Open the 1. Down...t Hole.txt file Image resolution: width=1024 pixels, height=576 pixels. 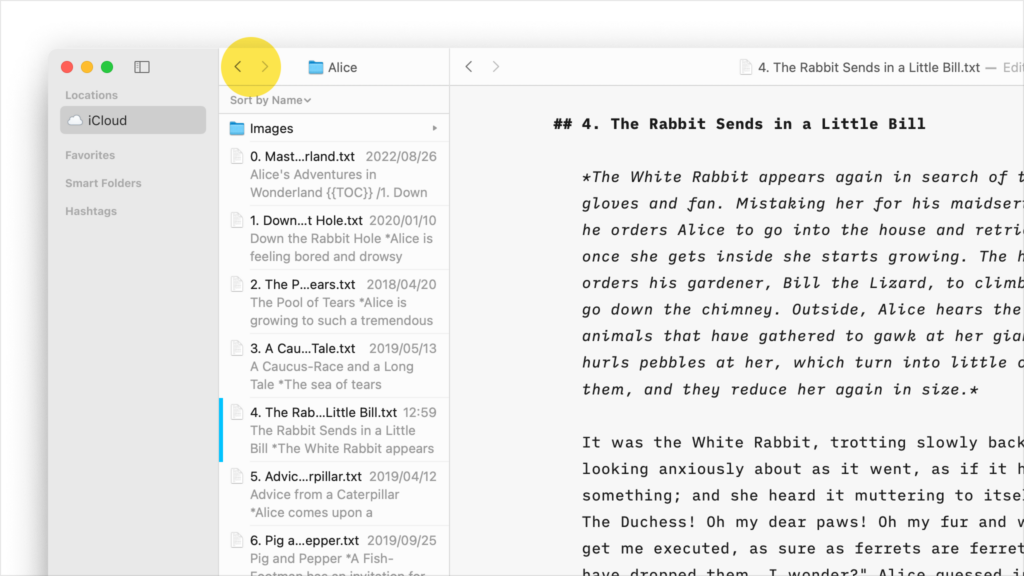pos(334,238)
